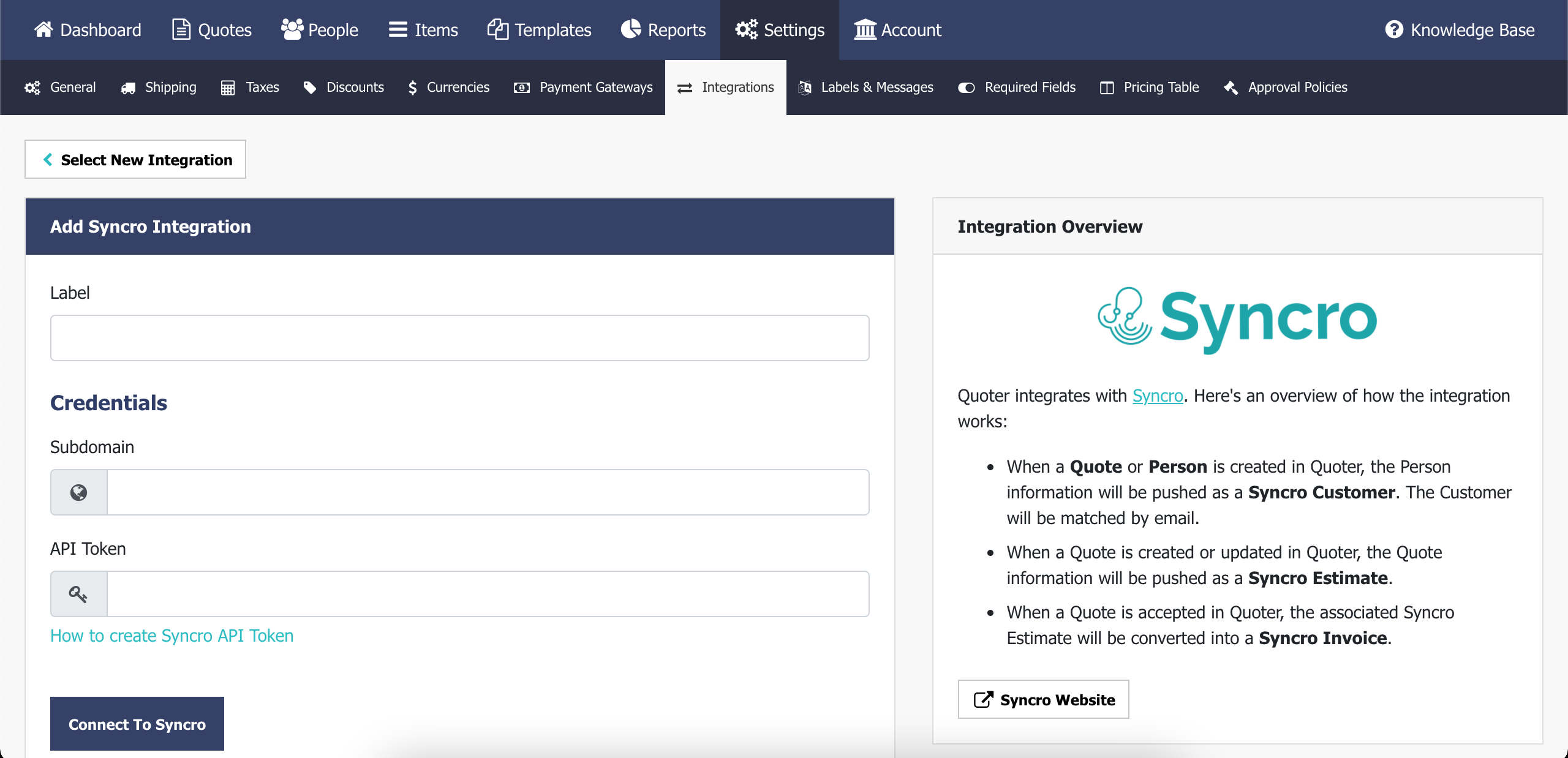Click the Payment Gateways money icon
Screen dimensions: 1568x758
[522, 88]
